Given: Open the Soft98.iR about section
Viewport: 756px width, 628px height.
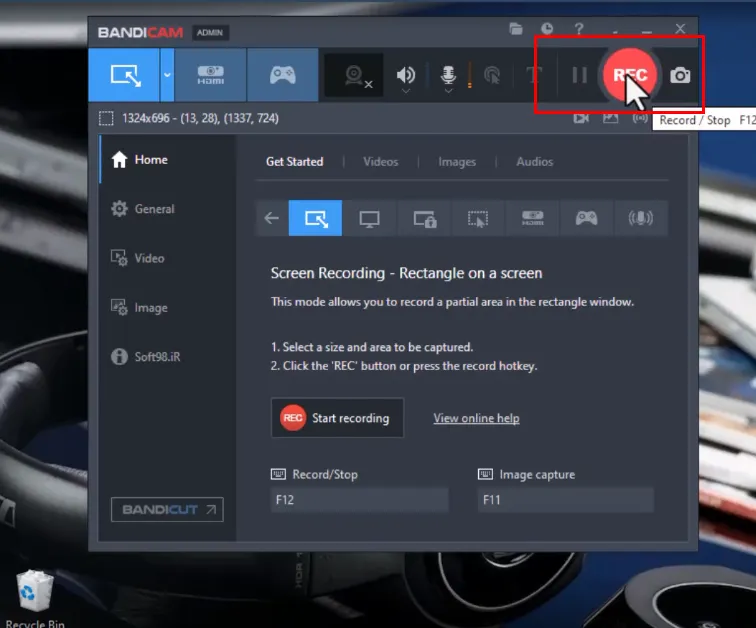Looking at the screenshot, I should tap(167, 357).
